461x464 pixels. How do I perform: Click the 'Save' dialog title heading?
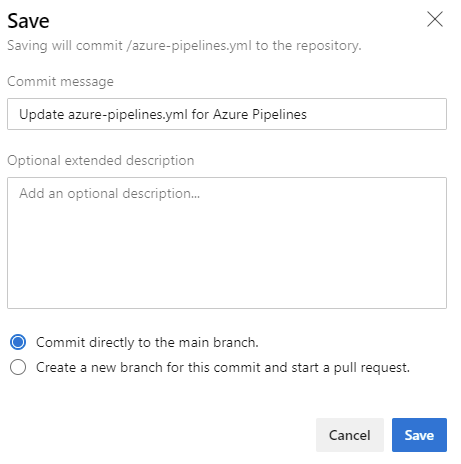tap(28, 21)
